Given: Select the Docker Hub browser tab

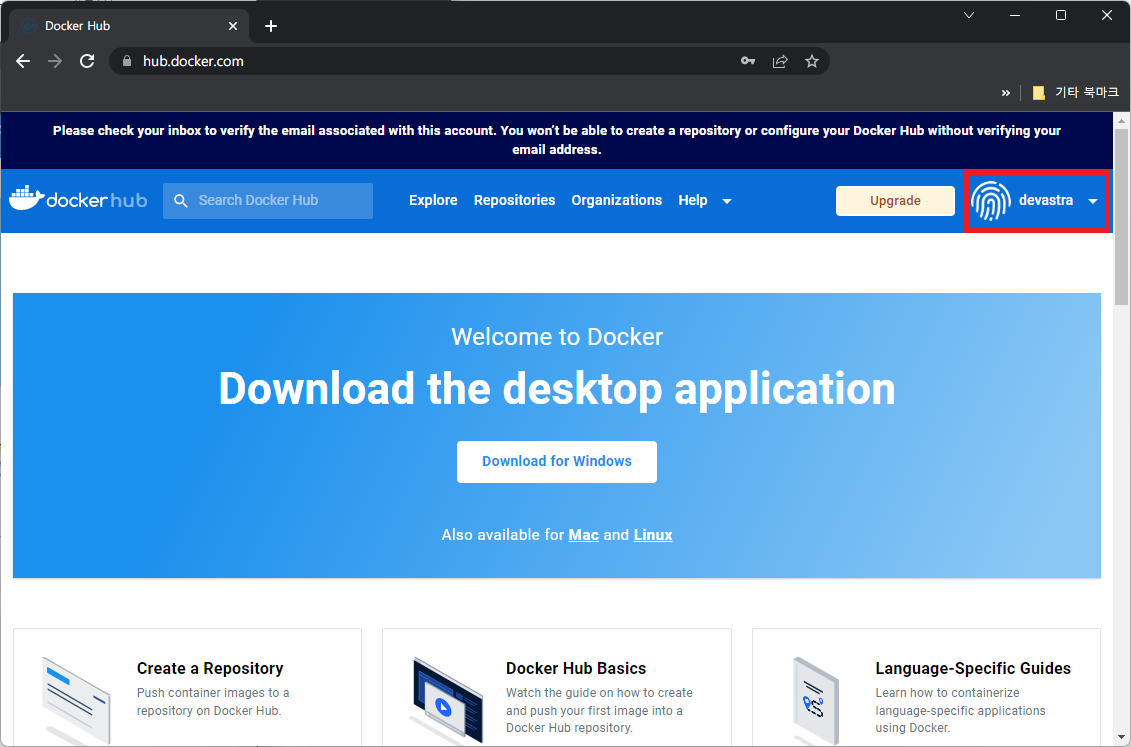Looking at the screenshot, I should [130, 26].
